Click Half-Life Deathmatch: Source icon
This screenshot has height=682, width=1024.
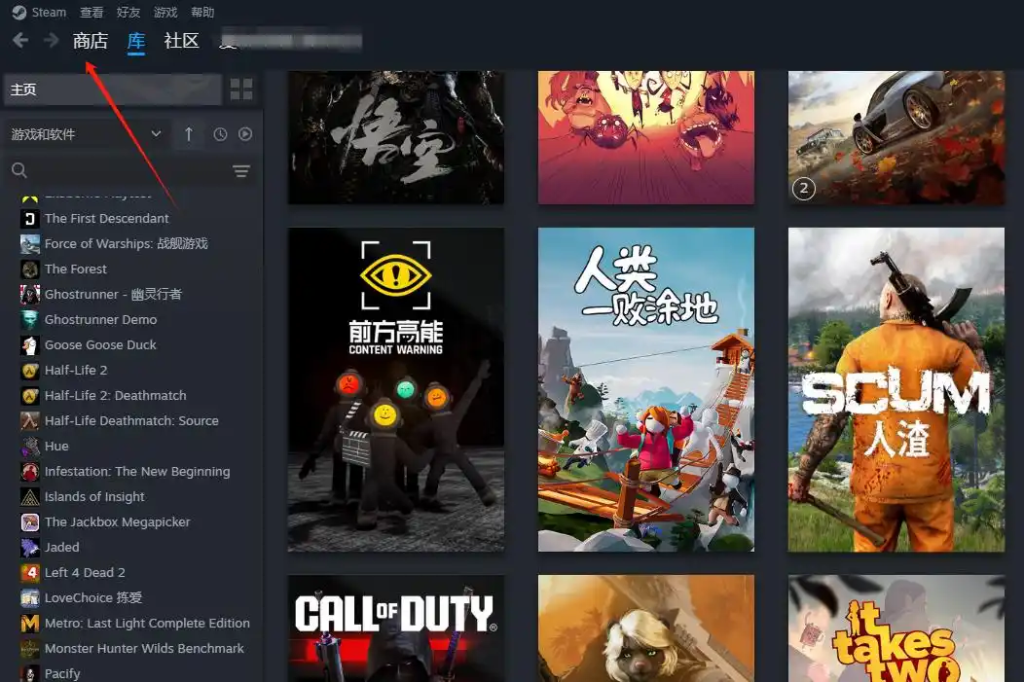click(x=29, y=421)
